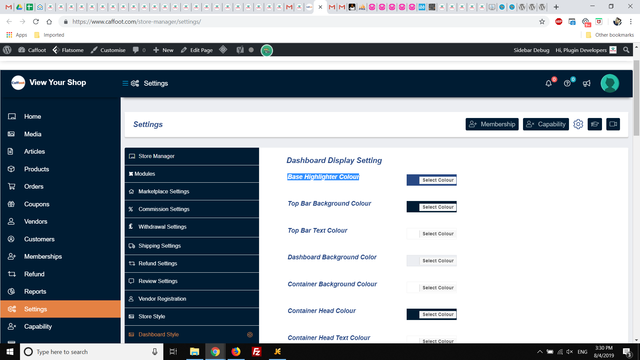This screenshot has width=640, height=360.
Task: Bookmark this page with star icon
Action: click(542, 22)
